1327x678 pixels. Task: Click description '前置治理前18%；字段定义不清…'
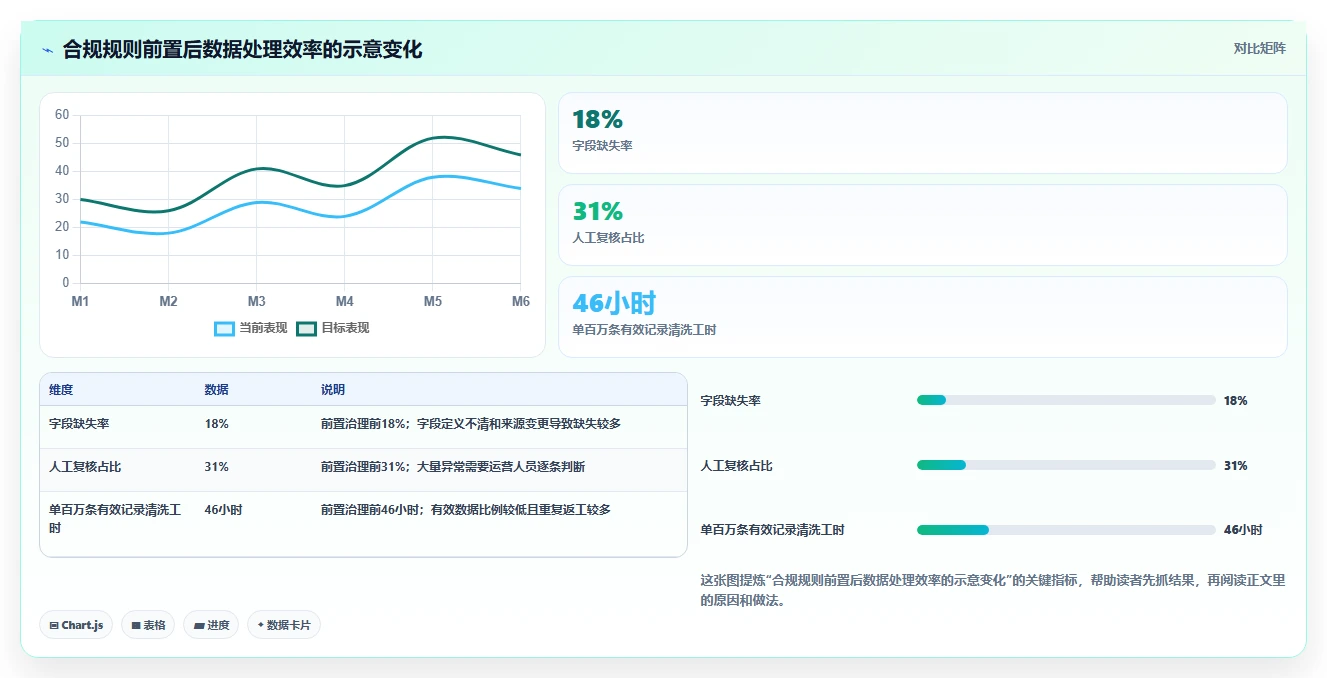(471, 424)
